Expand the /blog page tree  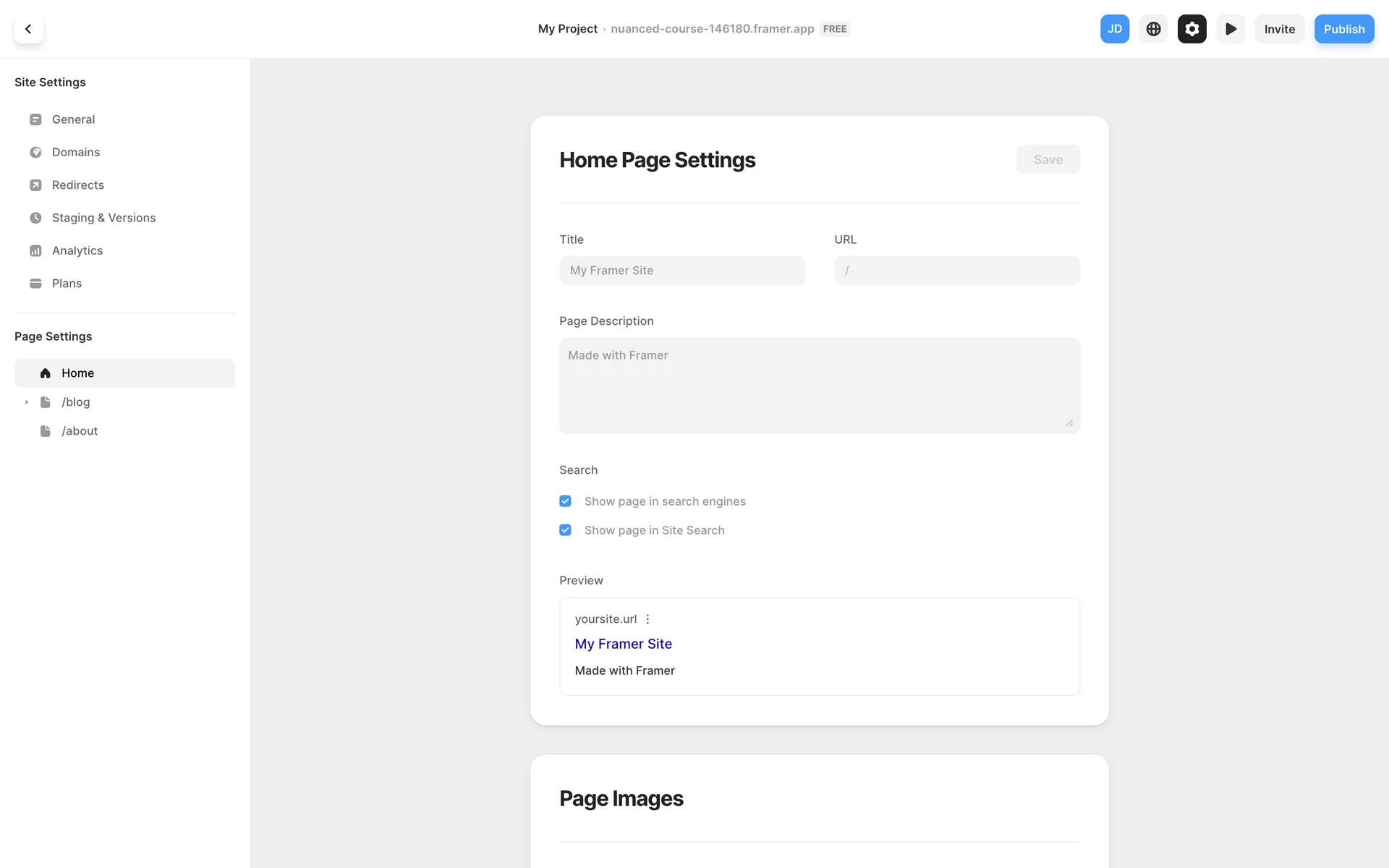(x=27, y=402)
